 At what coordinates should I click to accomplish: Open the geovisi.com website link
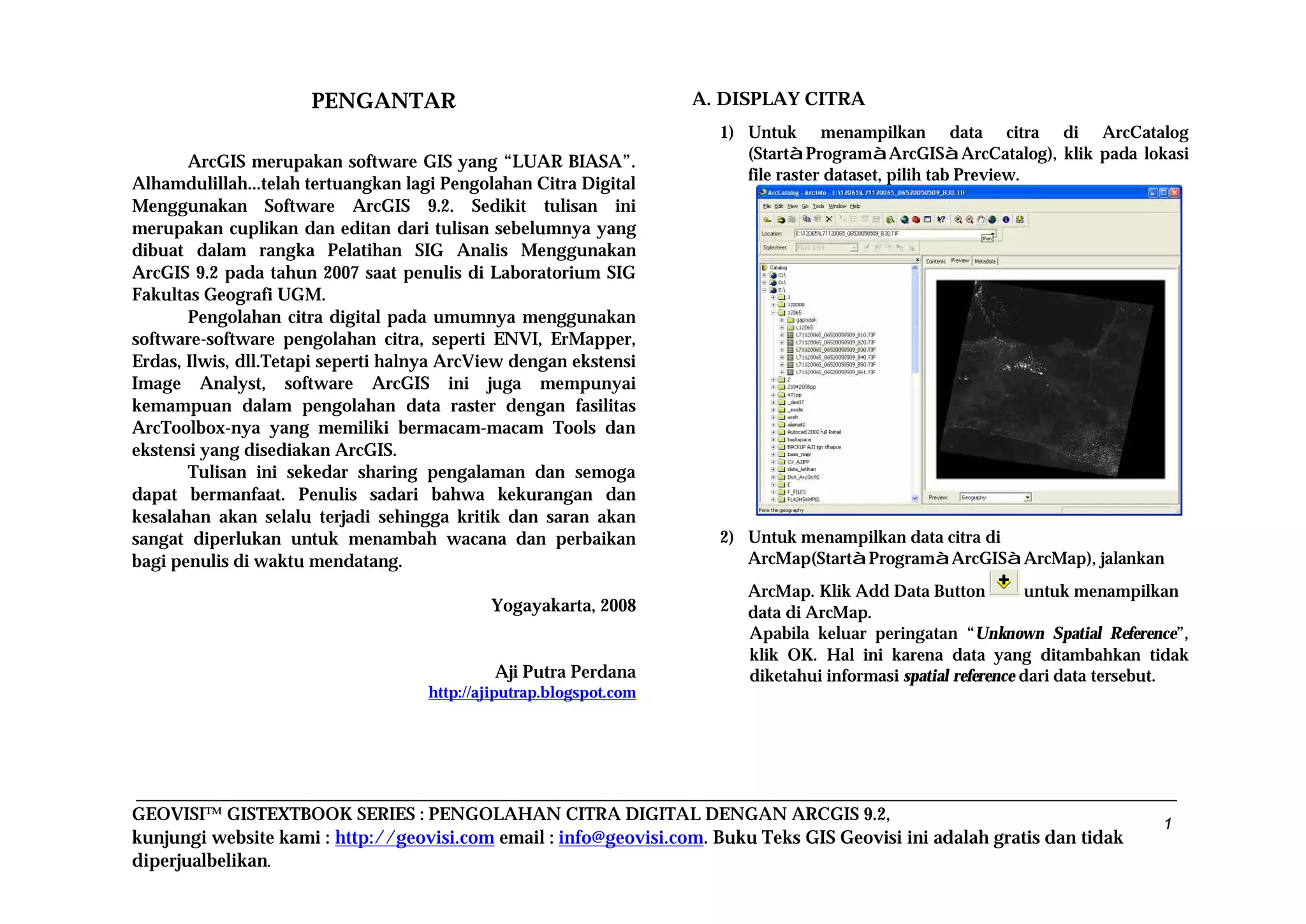tap(415, 837)
